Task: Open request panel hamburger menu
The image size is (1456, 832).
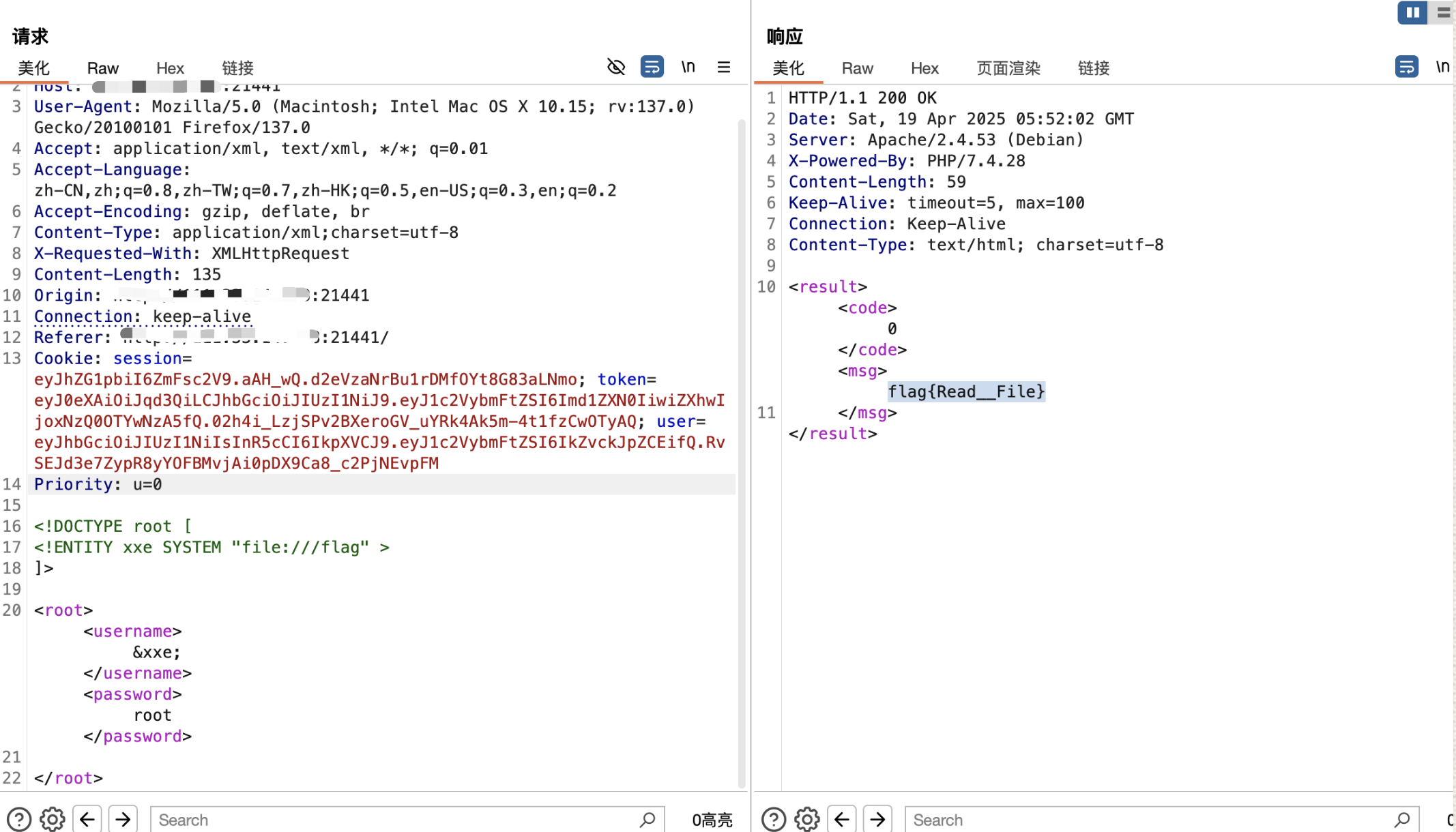Action: 724,67
